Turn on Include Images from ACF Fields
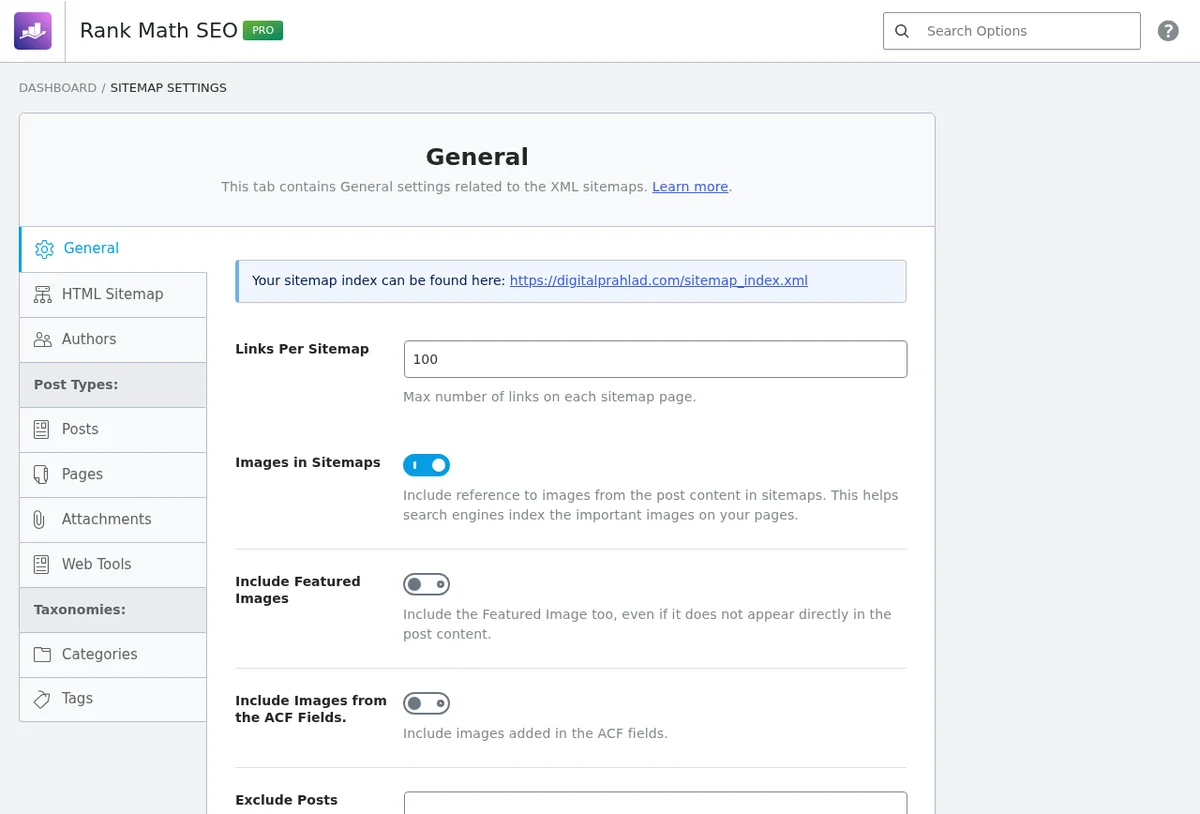 427,703
